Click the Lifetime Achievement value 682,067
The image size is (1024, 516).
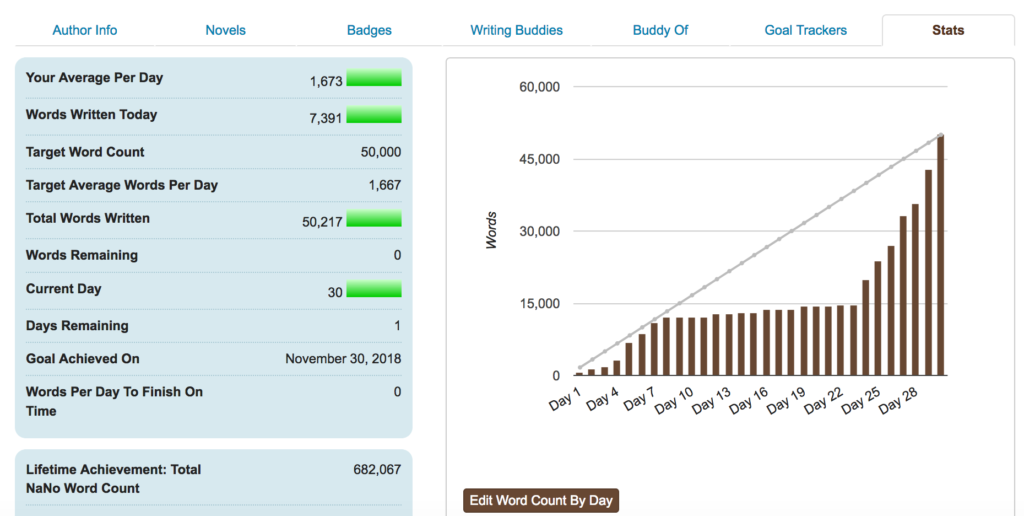(x=377, y=469)
